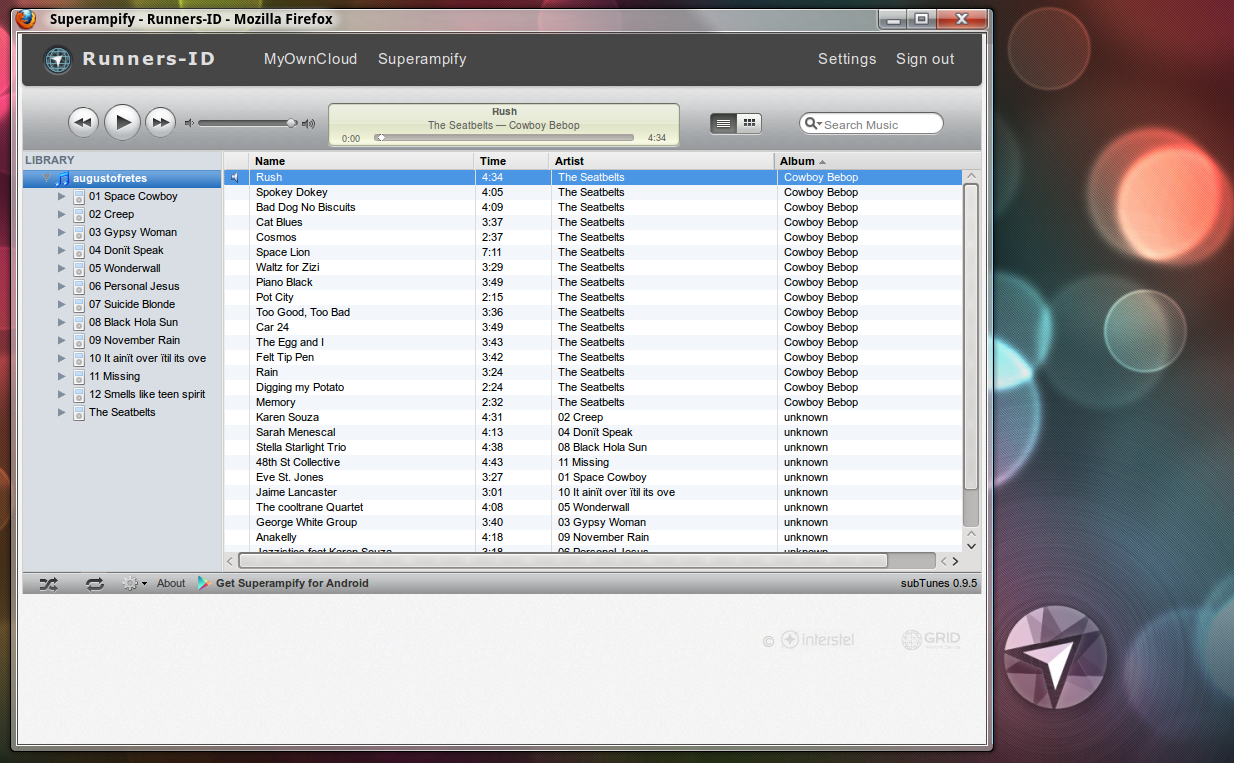Click the now-playing speaker icon on the Rush row
This screenshot has height=763, width=1234.
tap(235, 177)
